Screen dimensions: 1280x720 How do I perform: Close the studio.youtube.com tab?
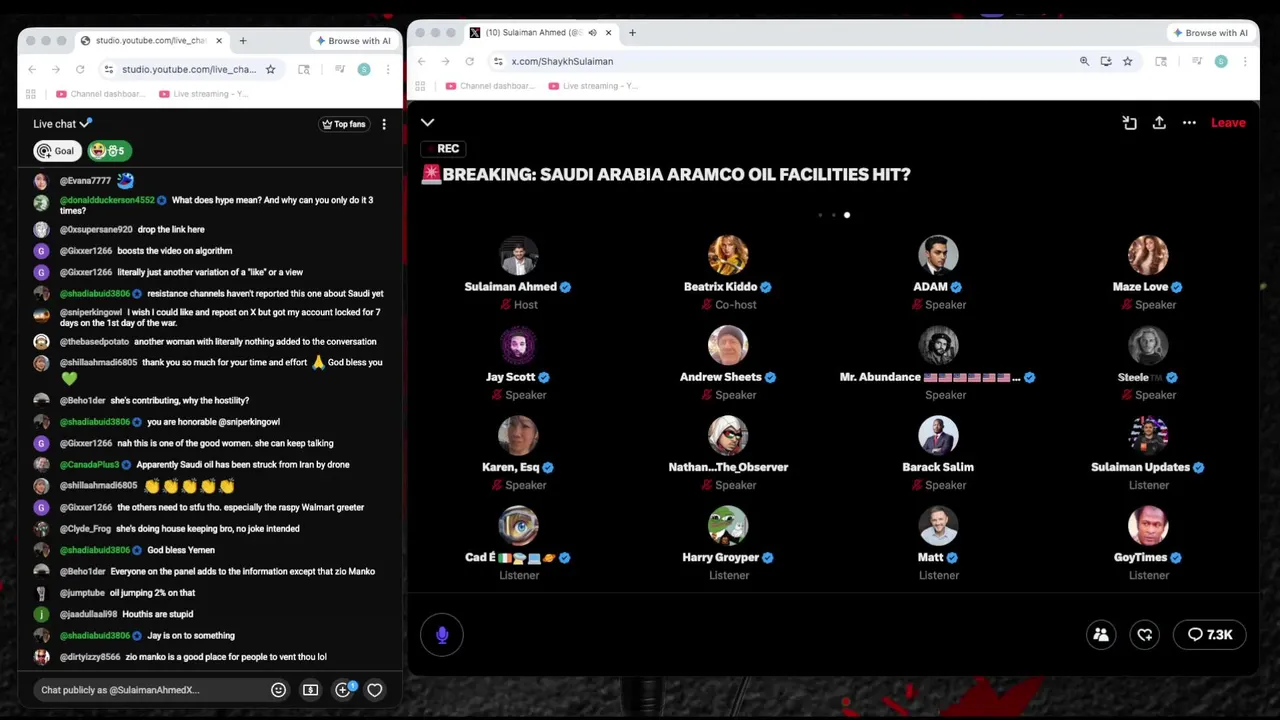point(219,40)
